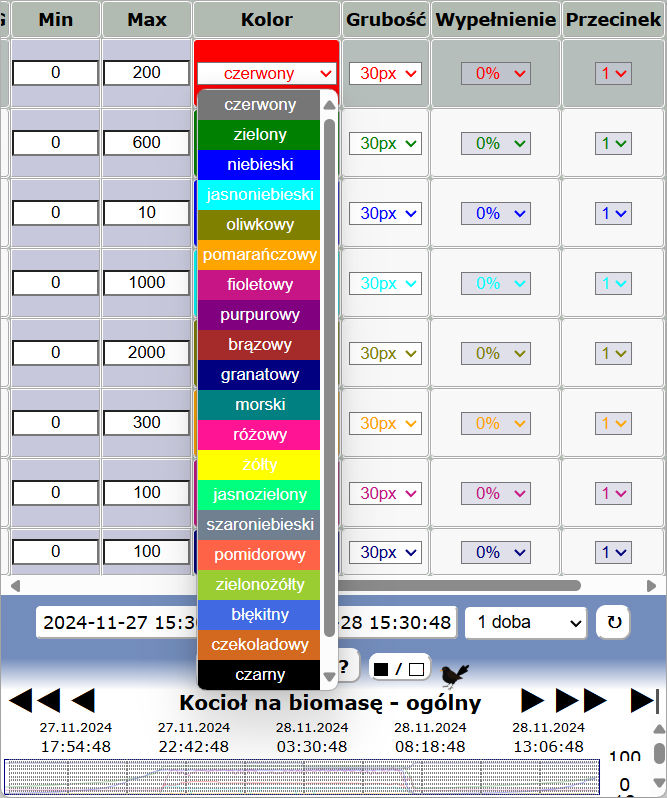Step forward with the single right arrow
Image resolution: width=667 pixels, height=798 pixels.
(533, 701)
